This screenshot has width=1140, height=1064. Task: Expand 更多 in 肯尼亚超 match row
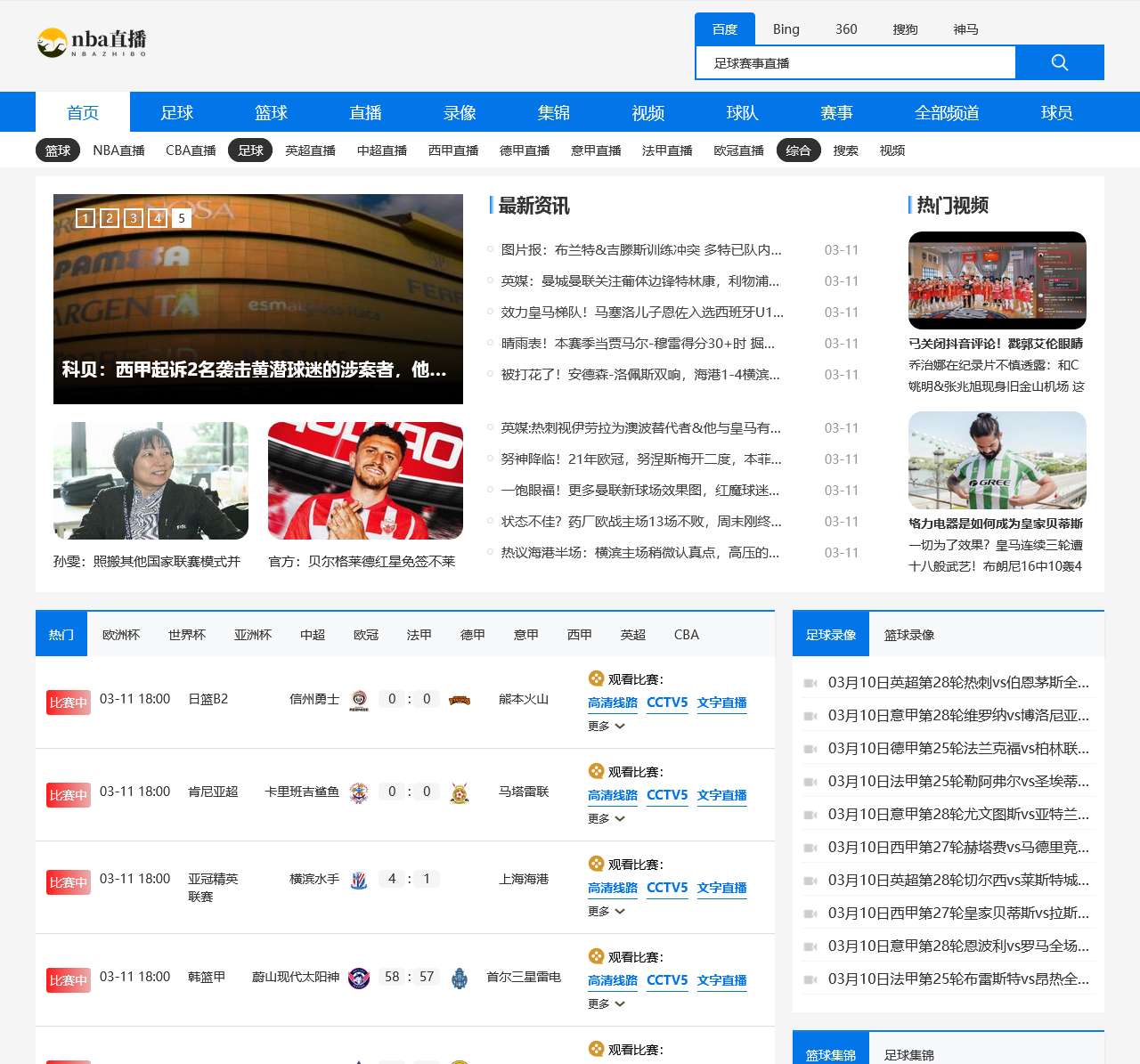607,819
